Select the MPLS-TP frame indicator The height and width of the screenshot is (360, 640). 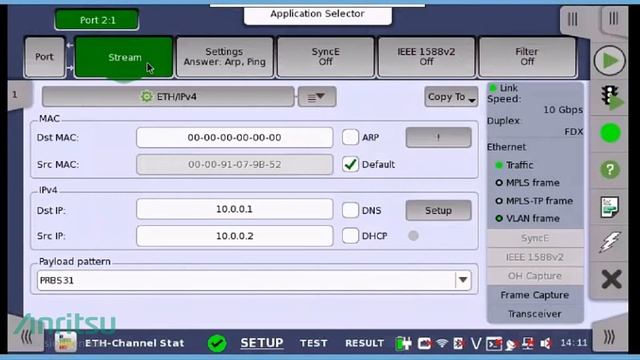point(499,201)
